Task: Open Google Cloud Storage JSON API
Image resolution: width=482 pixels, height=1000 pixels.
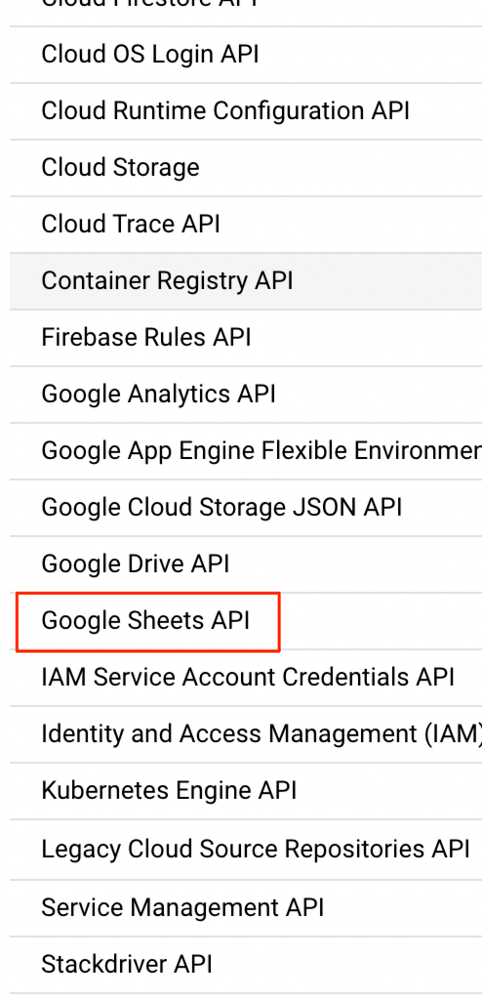Action: 221,507
